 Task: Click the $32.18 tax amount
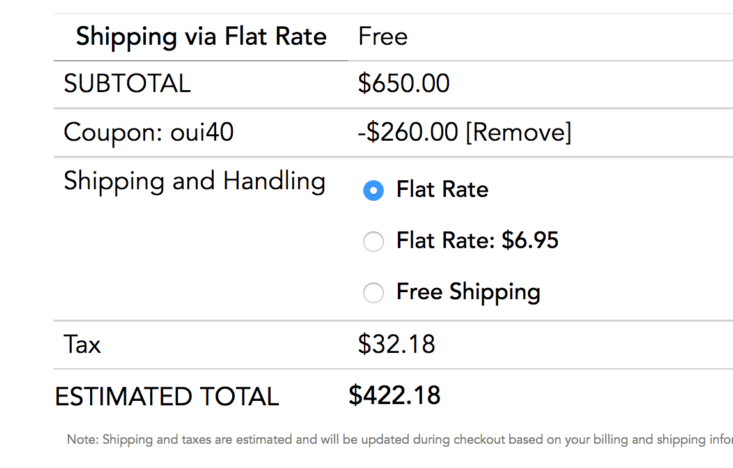tap(396, 345)
